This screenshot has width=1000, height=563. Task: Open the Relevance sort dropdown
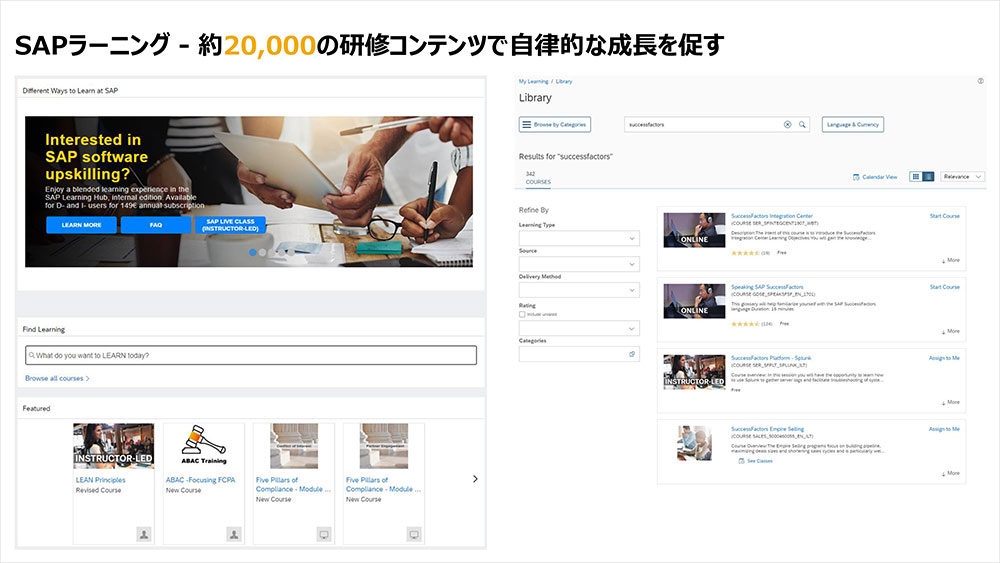click(x=962, y=177)
